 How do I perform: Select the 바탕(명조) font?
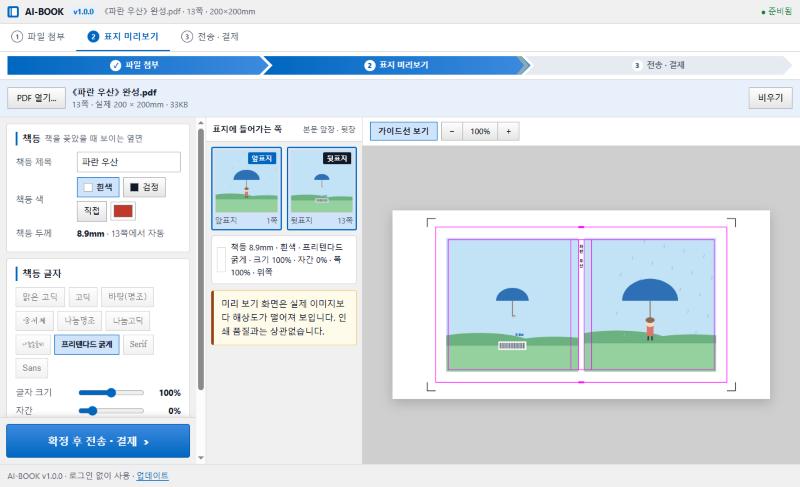pos(127,297)
